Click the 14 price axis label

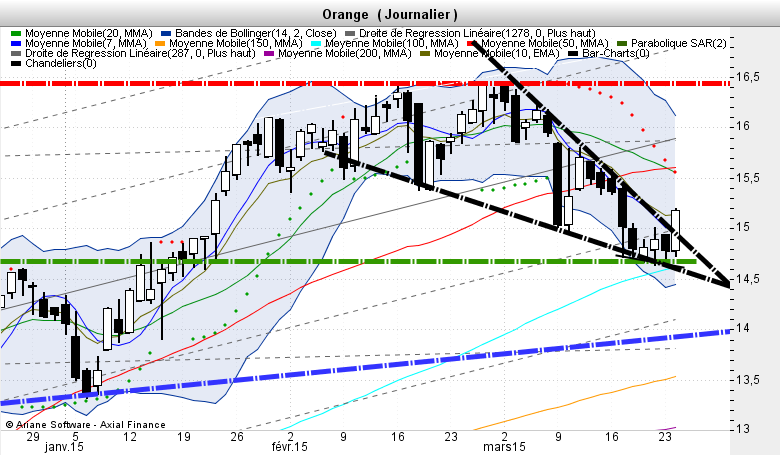click(743, 328)
